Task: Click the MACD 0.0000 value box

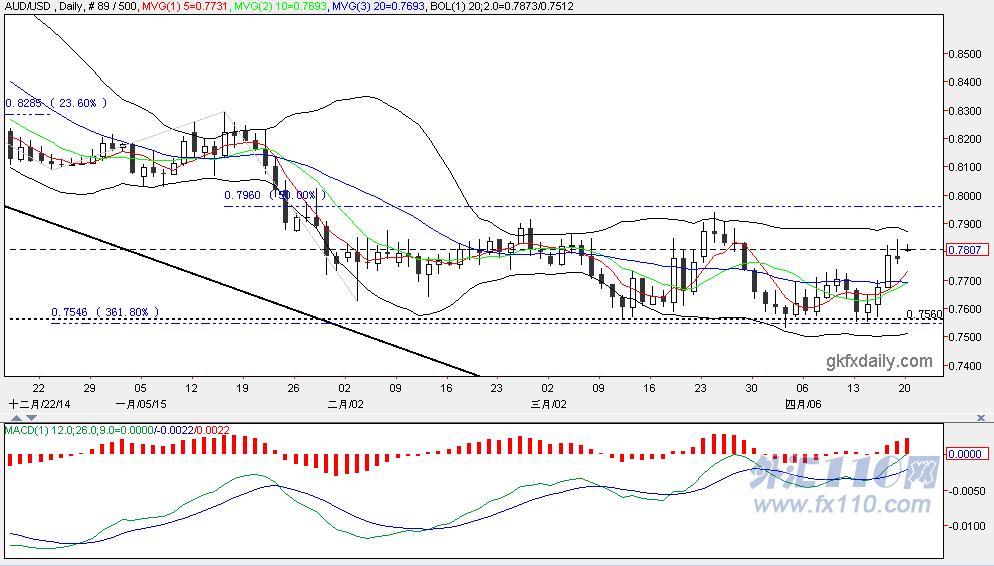Action: coord(964,454)
